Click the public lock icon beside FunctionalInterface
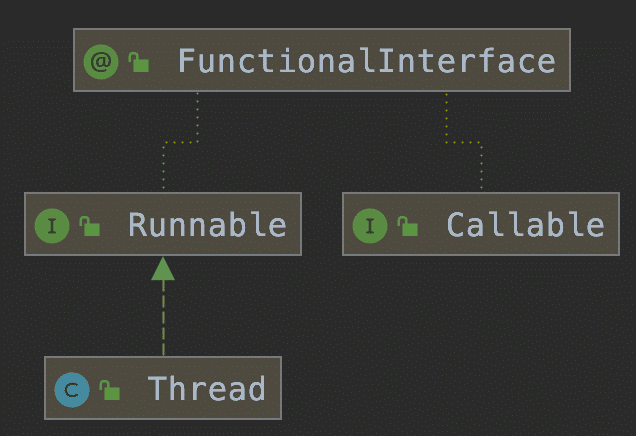The image size is (636, 436). [139, 62]
